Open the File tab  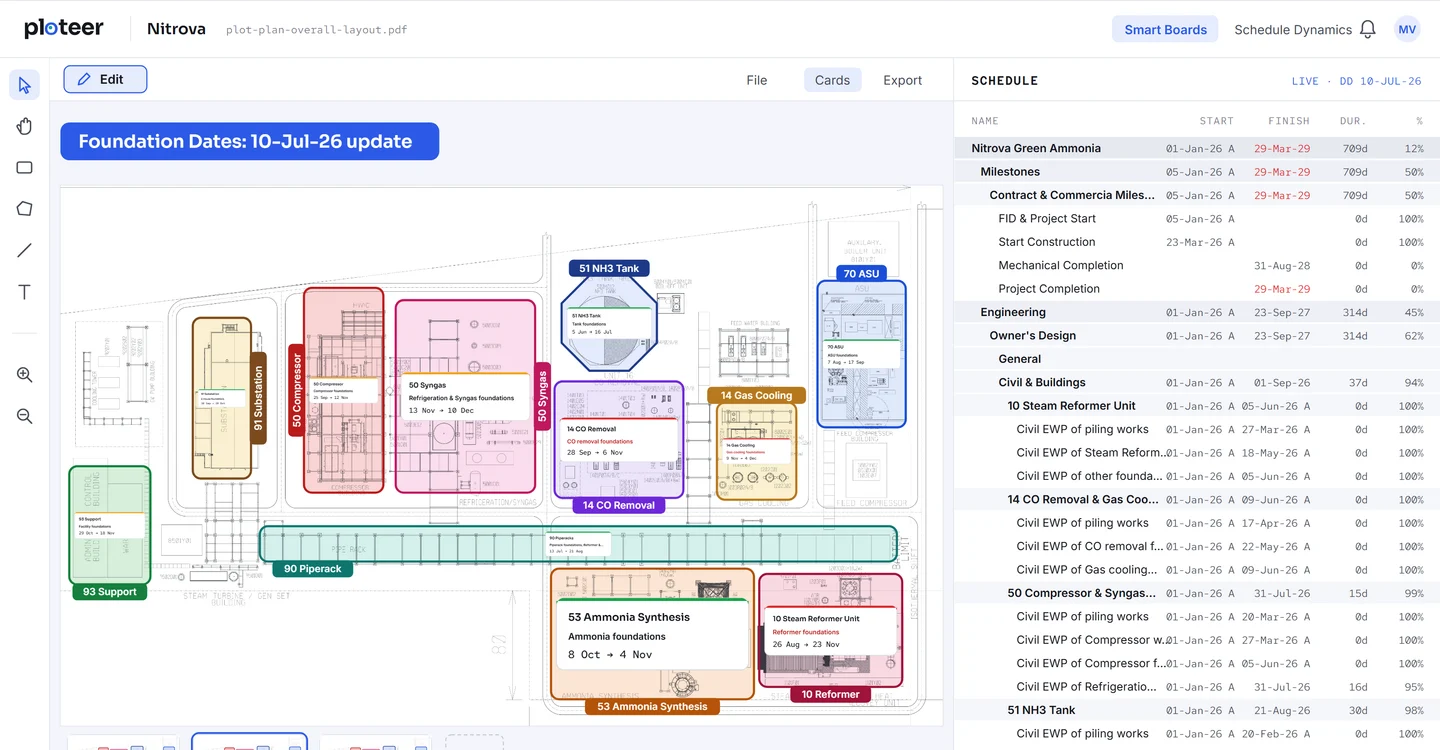tap(757, 80)
